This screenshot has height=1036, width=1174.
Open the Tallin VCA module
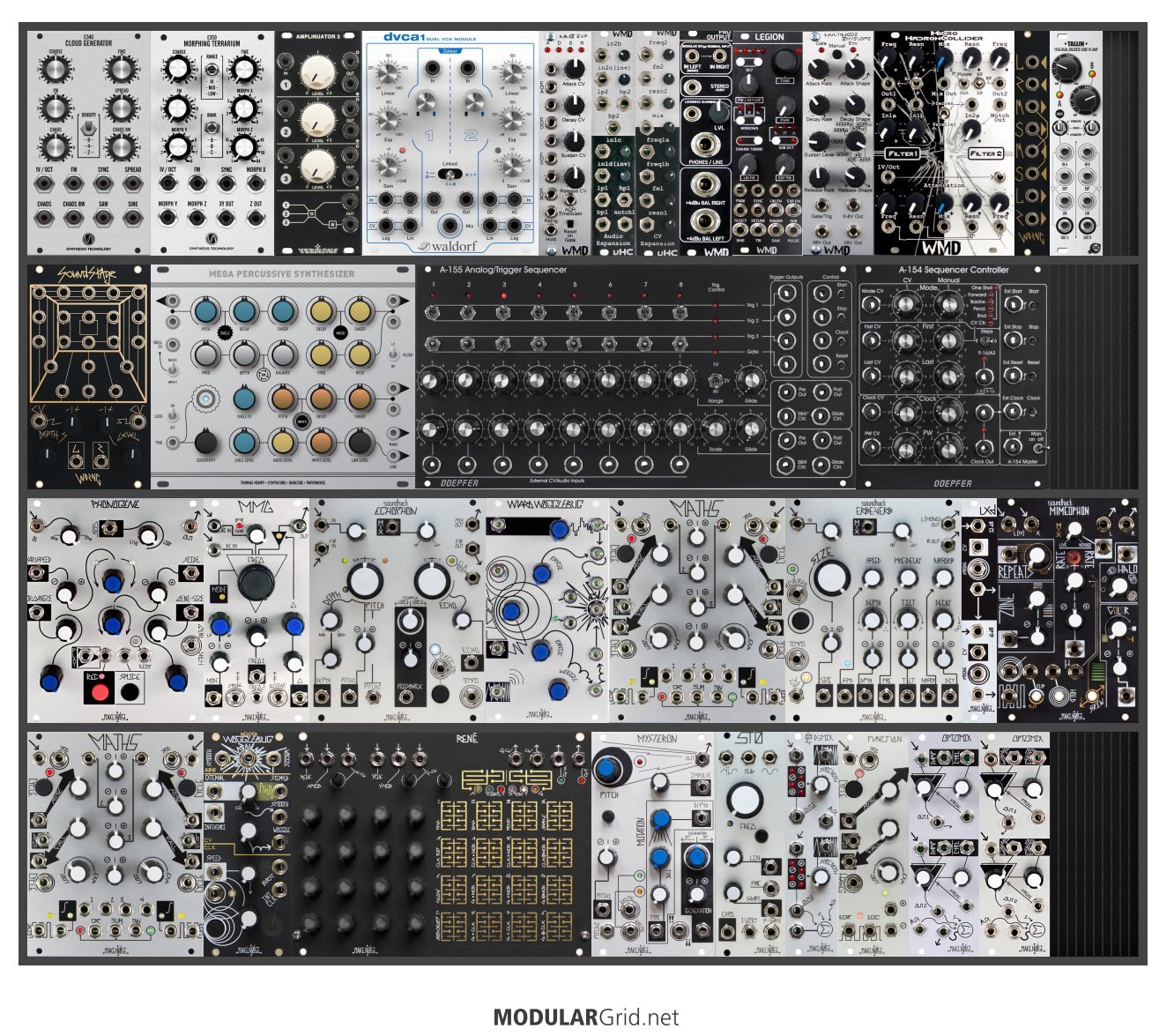pyautogui.click(x=1076, y=144)
